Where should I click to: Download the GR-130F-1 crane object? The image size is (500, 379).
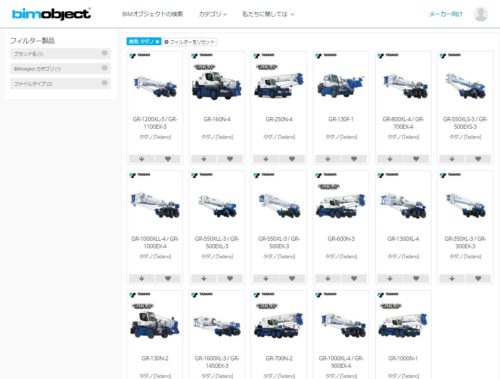[x=328, y=159]
